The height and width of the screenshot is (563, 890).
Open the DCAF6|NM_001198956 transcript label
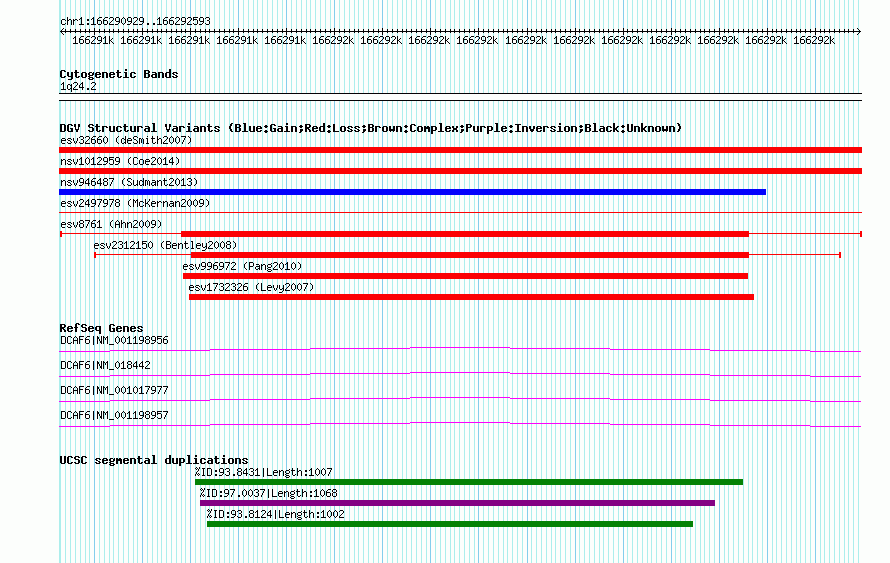pyautogui.click(x=114, y=341)
